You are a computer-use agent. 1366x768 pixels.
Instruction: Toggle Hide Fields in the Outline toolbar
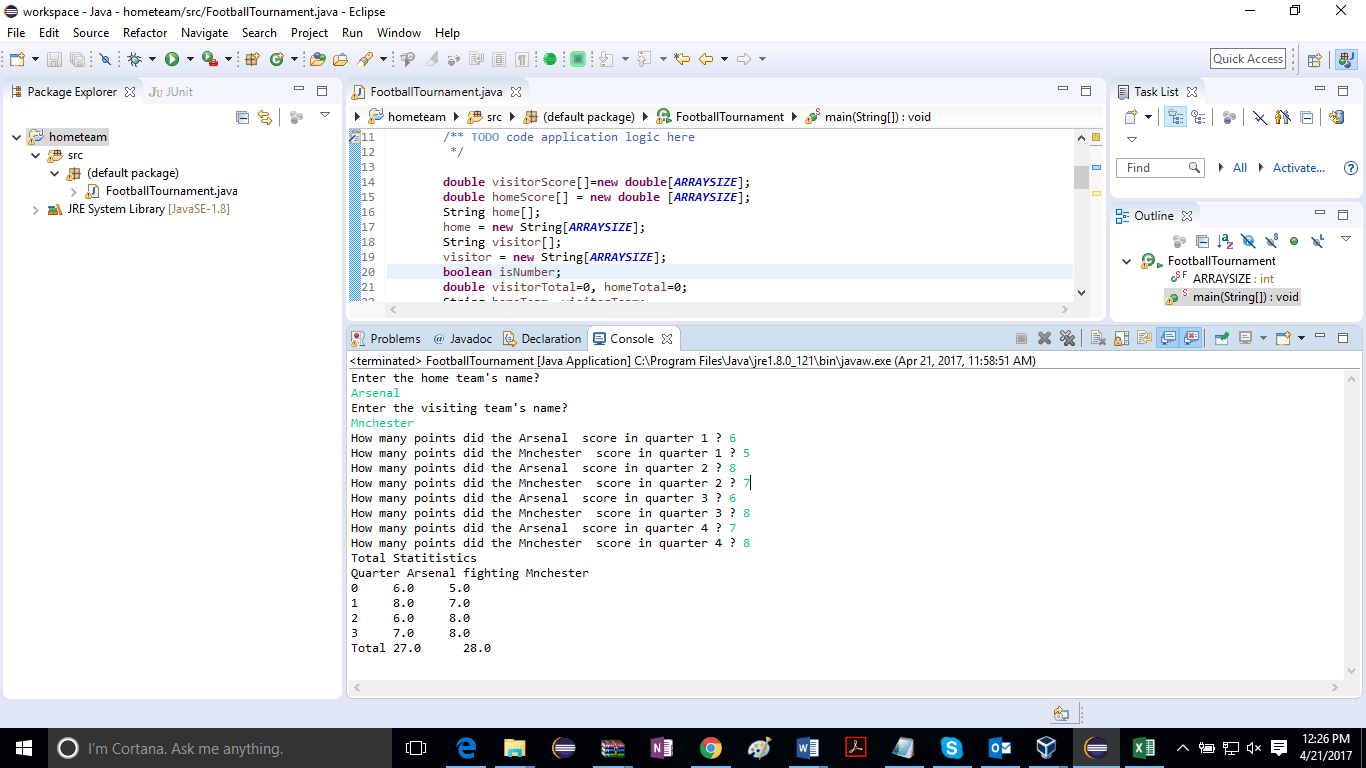coord(1248,241)
